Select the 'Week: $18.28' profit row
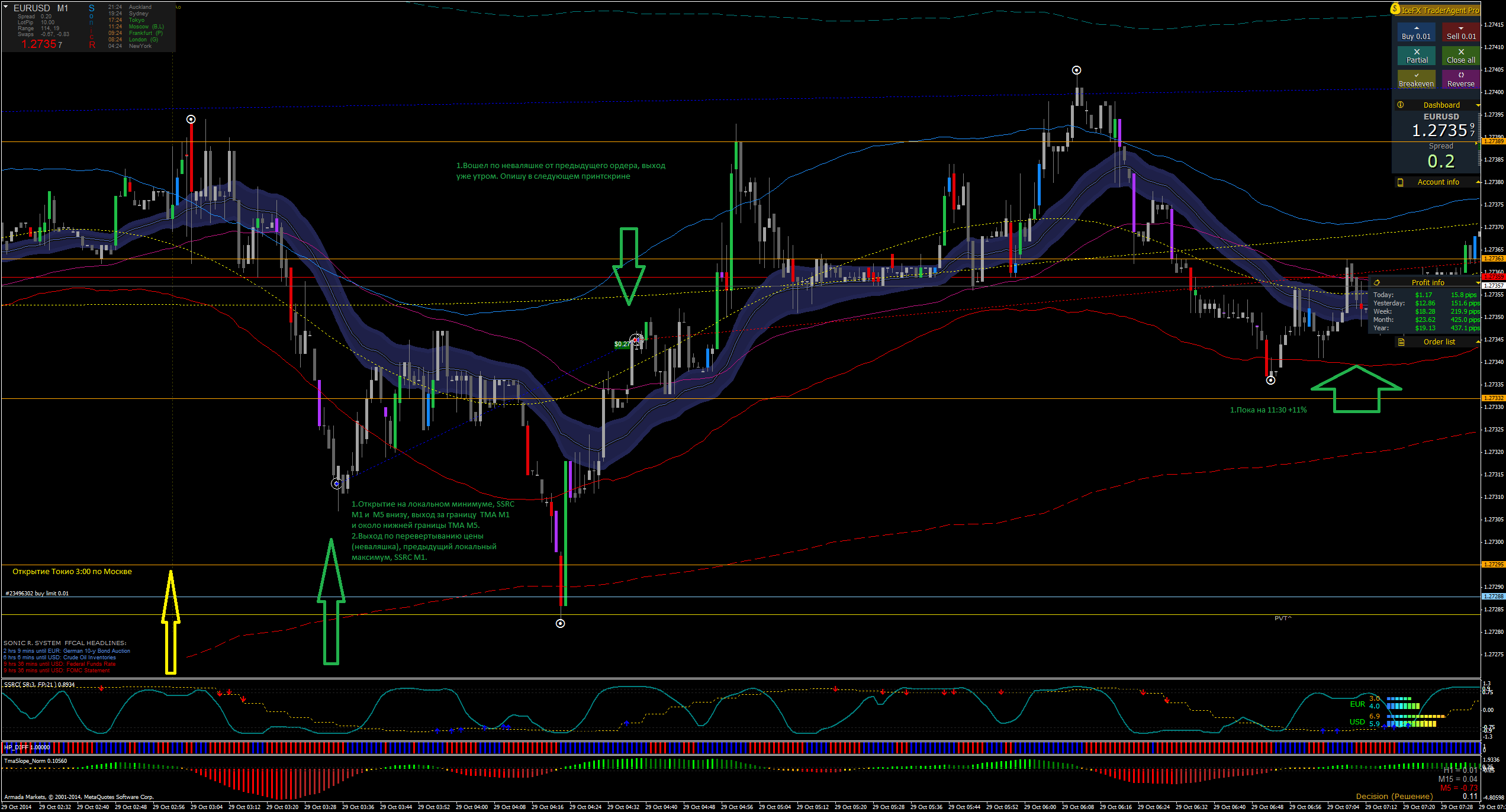 1425,311
